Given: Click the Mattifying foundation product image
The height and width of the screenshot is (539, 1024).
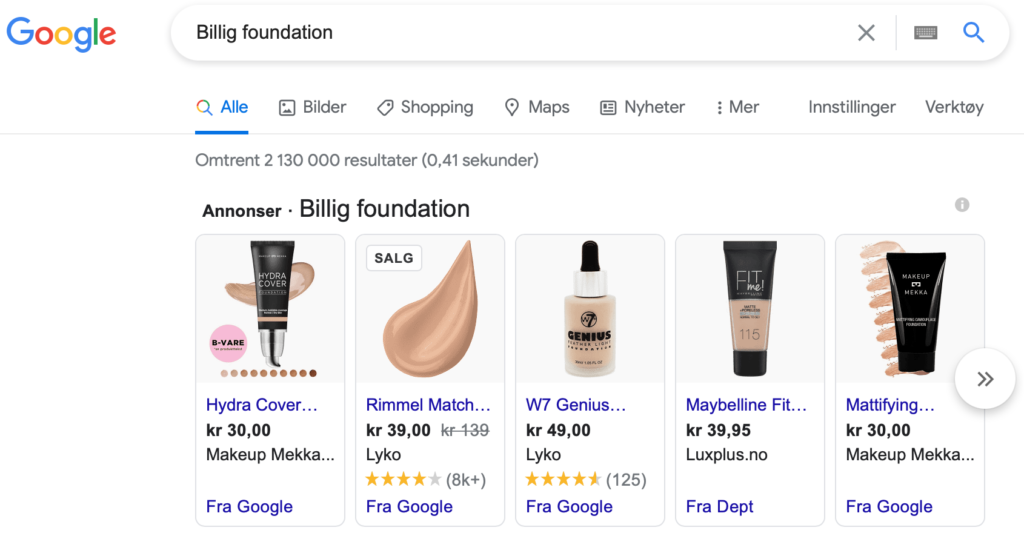Looking at the screenshot, I should [x=910, y=309].
